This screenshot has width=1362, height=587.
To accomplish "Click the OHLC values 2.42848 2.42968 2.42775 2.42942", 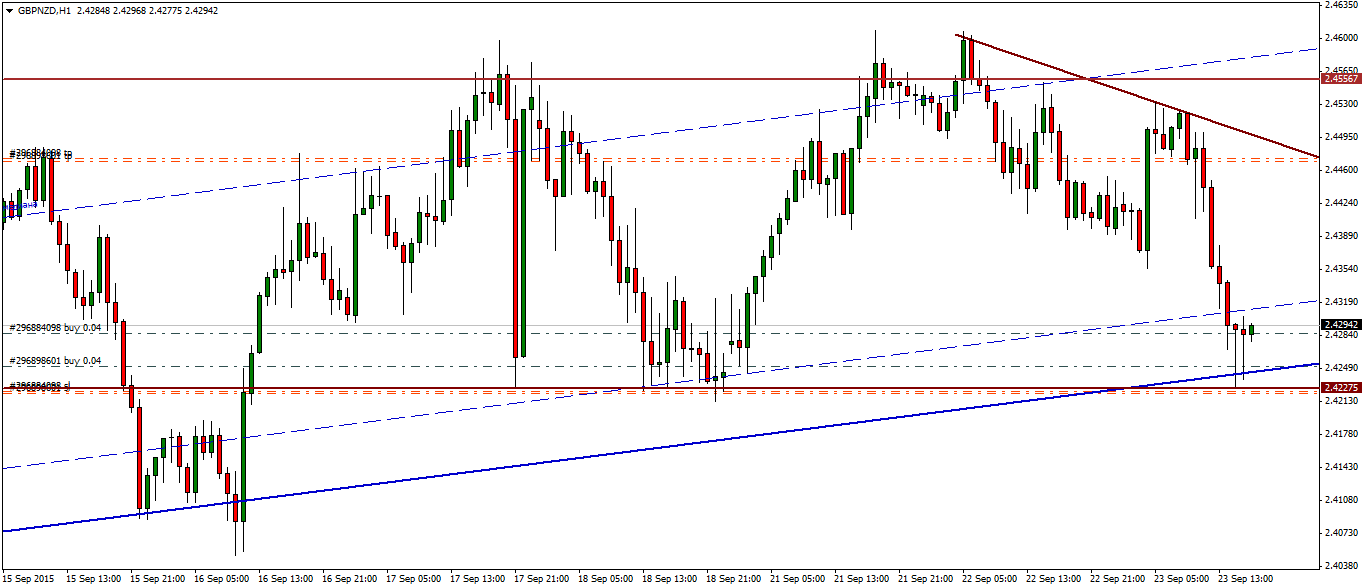I will click(146, 10).
